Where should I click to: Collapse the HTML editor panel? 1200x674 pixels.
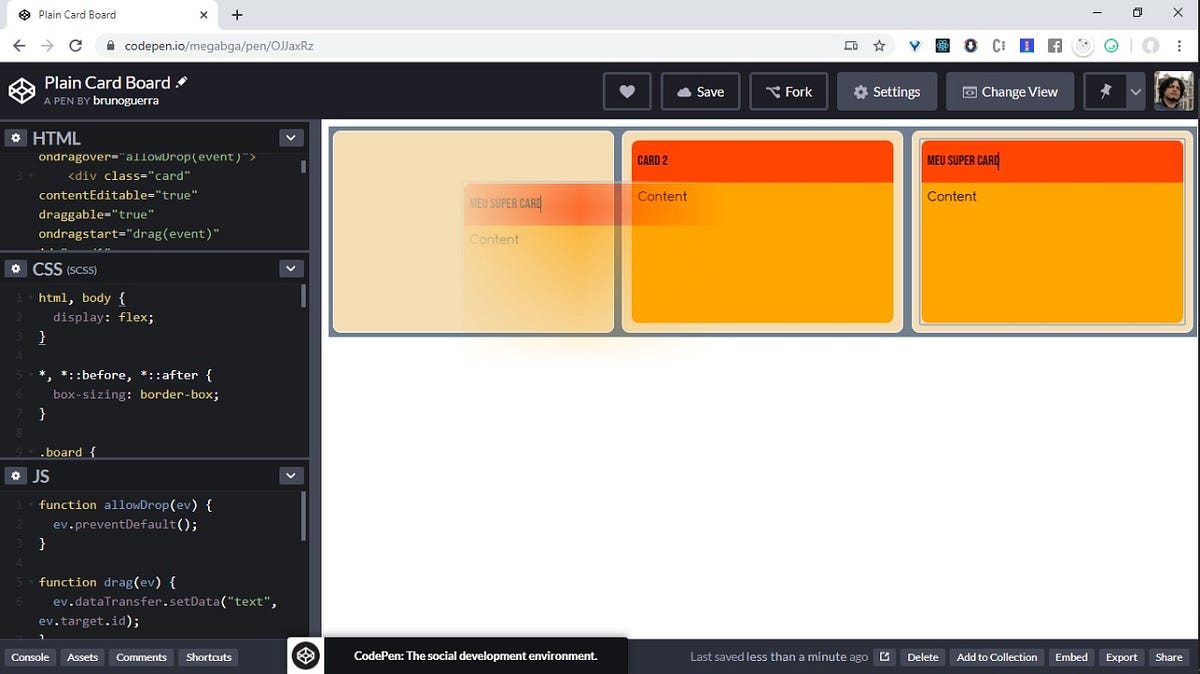290,137
